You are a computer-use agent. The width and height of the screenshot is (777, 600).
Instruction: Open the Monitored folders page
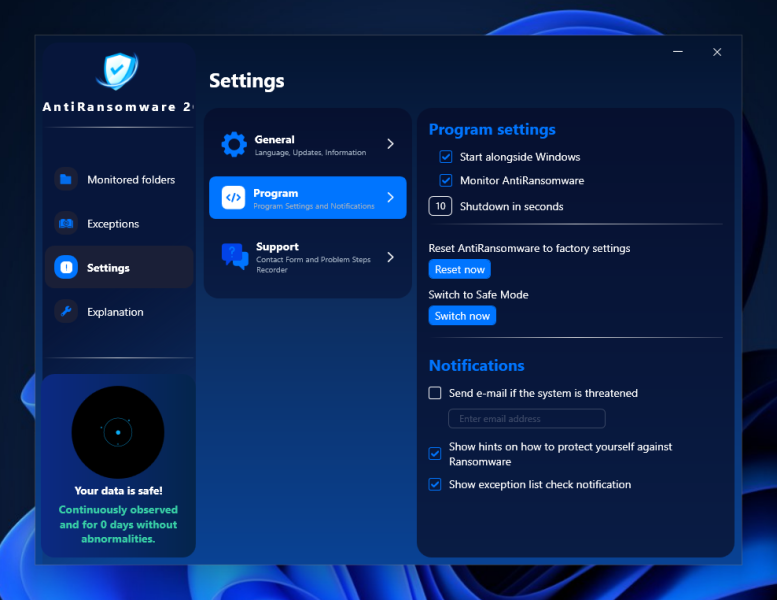pyautogui.click(x=119, y=179)
